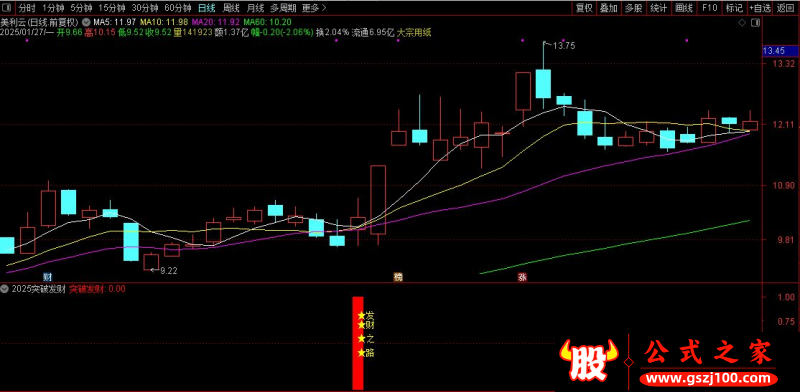Screen dimensions: 800x392
Task: Click the 返回 back button
Action: click(786, 8)
